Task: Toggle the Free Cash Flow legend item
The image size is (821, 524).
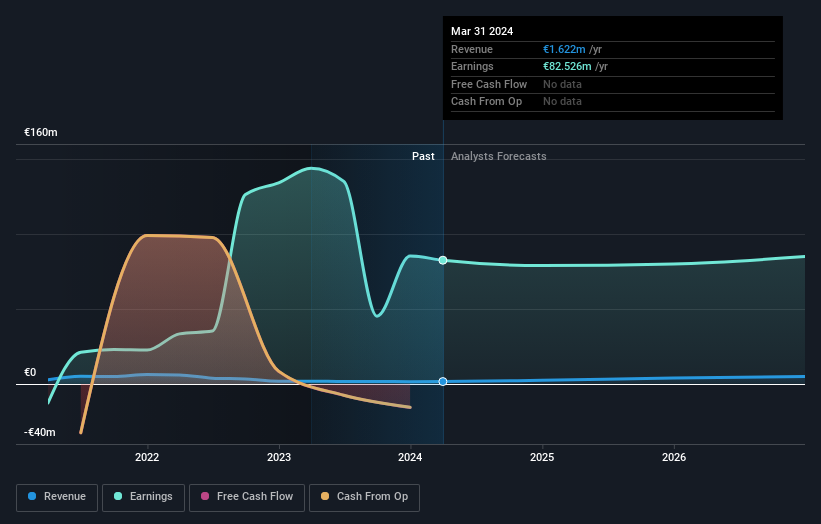Action: click(x=247, y=497)
